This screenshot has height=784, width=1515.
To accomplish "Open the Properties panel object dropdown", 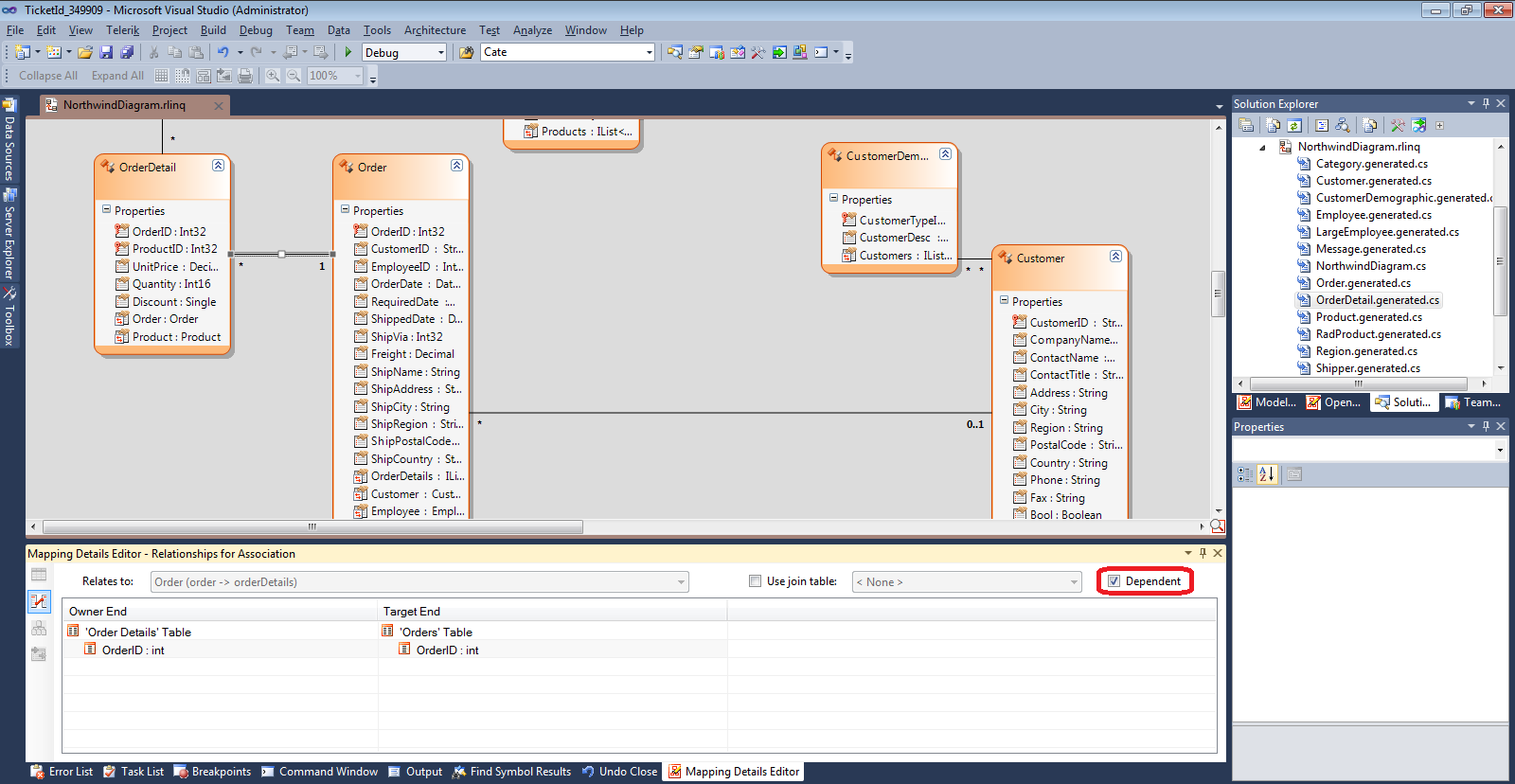I will [x=1500, y=450].
